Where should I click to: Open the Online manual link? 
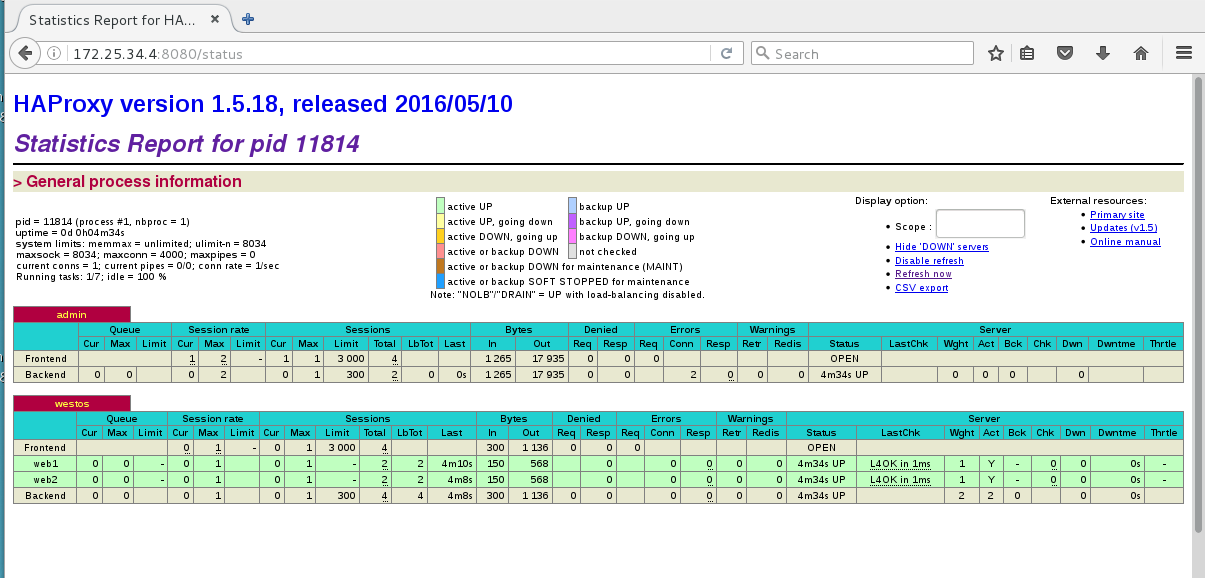click(1125, 242)
